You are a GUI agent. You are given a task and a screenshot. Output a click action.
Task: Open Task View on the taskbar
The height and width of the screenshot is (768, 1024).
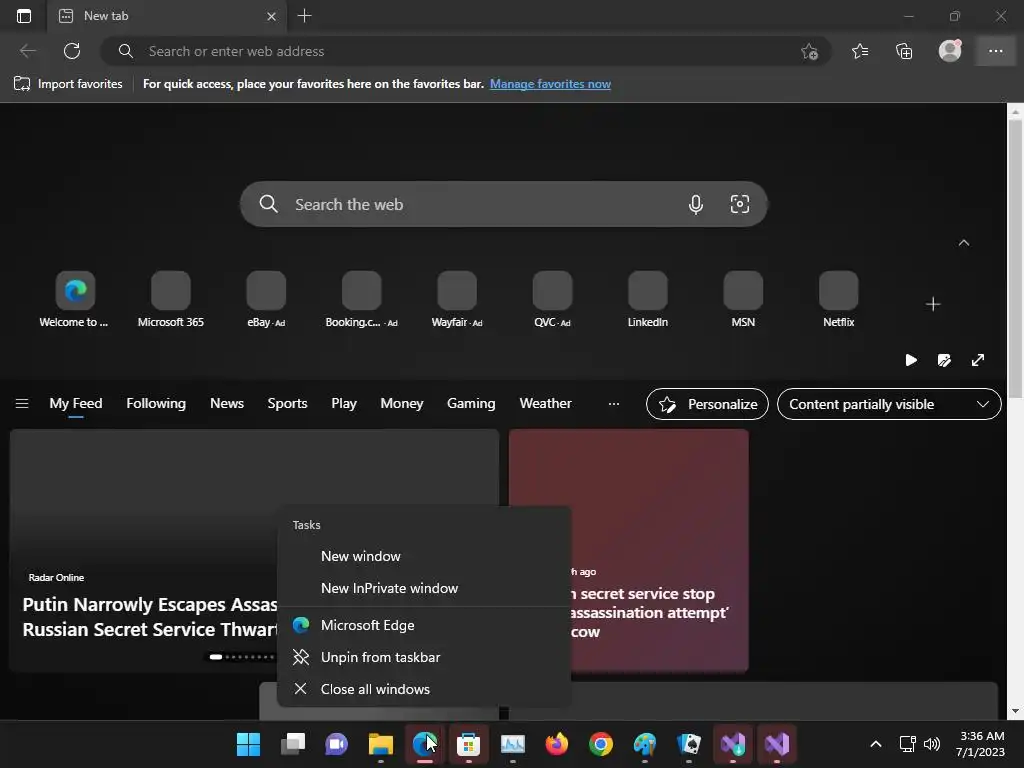293,744
